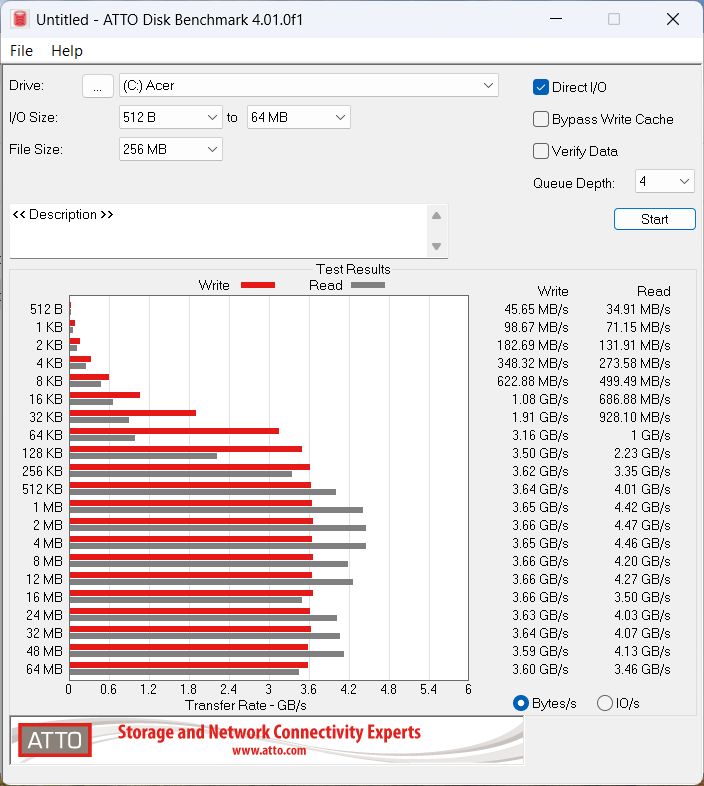
Task: Click the 1 MB row label in chart
Action: pos(48,507)
